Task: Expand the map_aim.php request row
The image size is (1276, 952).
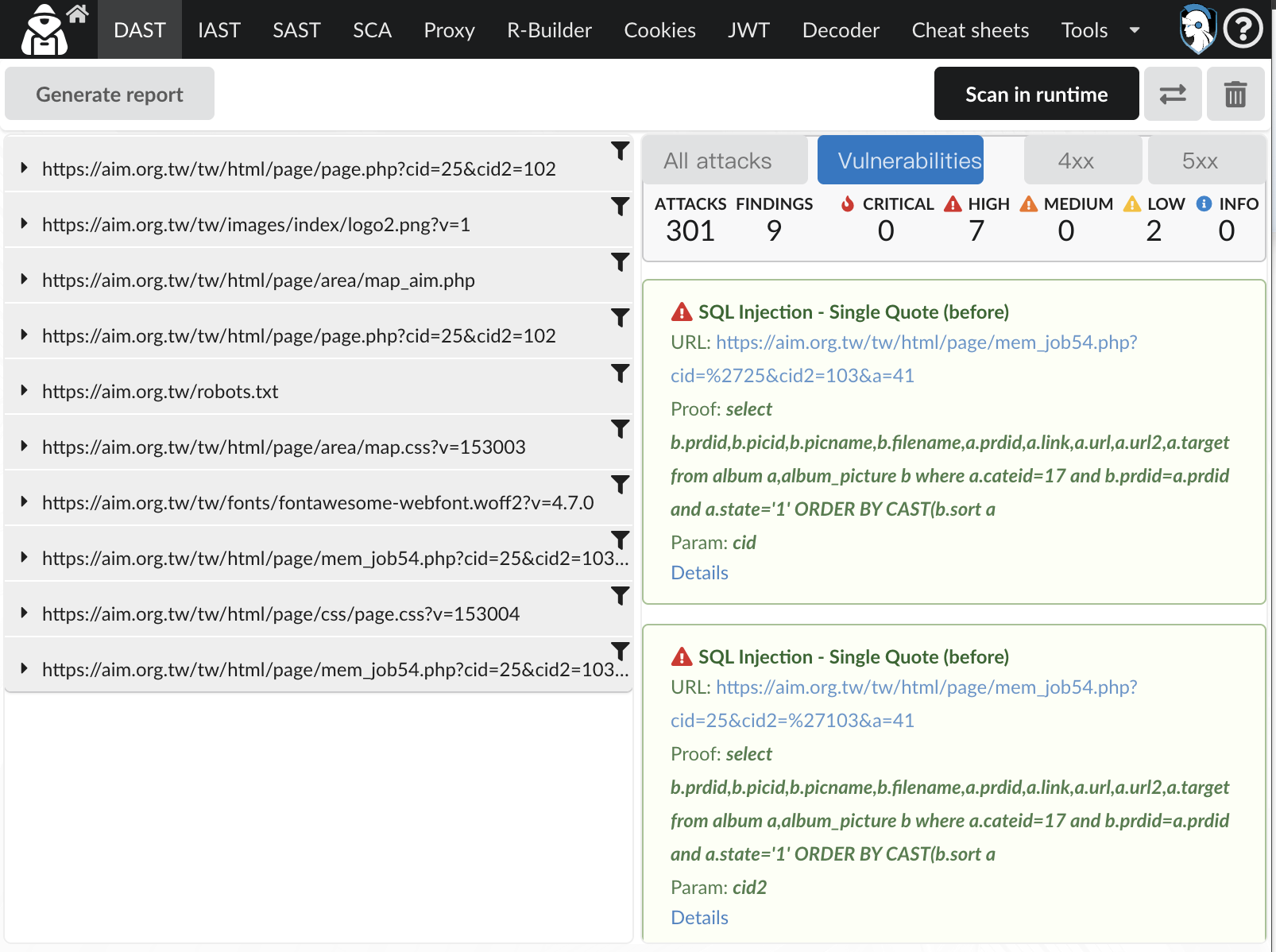Action: pyautogui.click(x=25, y=279)
